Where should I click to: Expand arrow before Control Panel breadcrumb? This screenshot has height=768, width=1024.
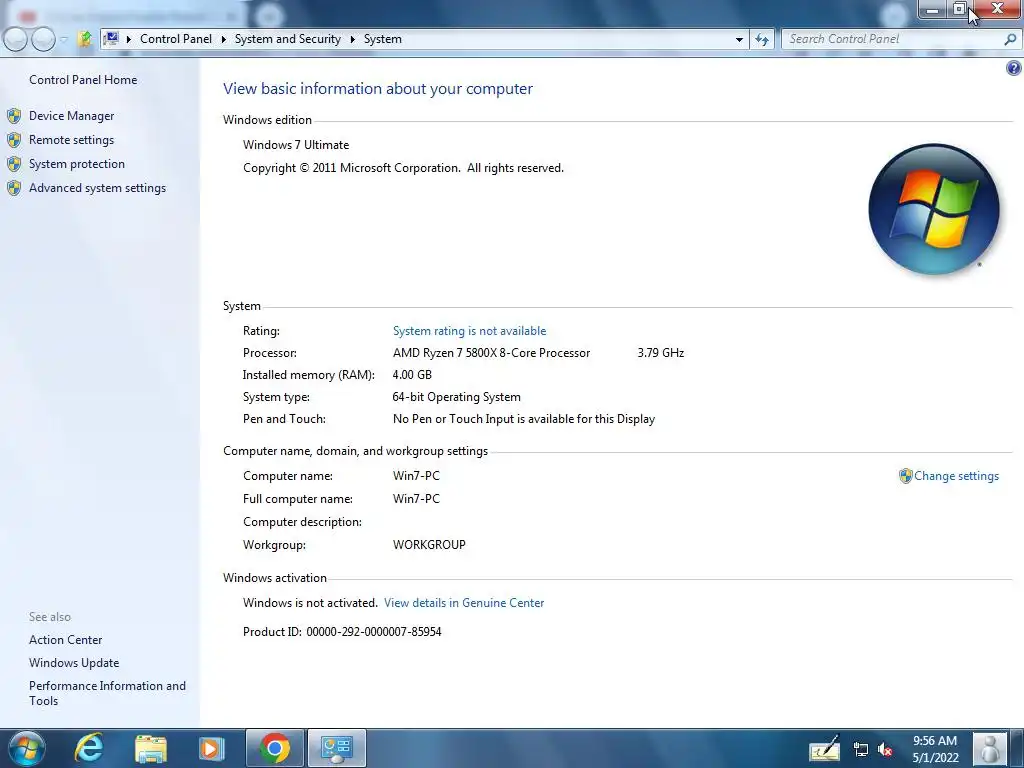coord(129,39)
